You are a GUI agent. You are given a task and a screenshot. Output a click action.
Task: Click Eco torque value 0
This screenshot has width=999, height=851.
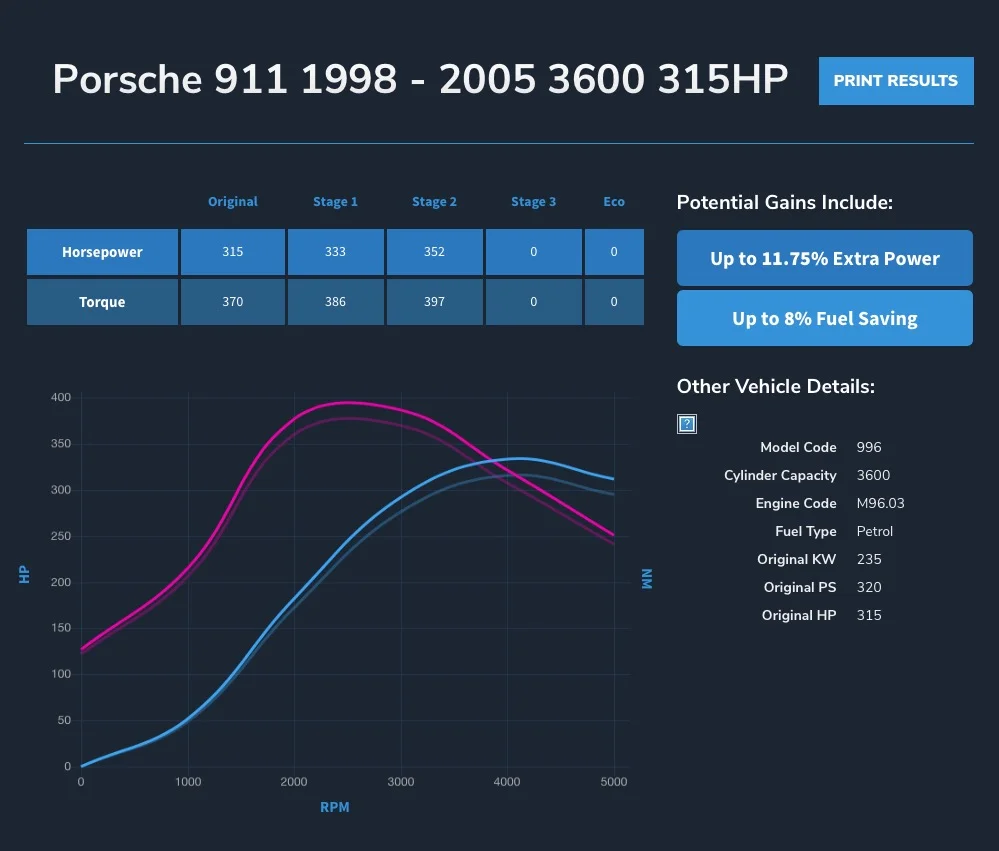click(x=614, y=302)
